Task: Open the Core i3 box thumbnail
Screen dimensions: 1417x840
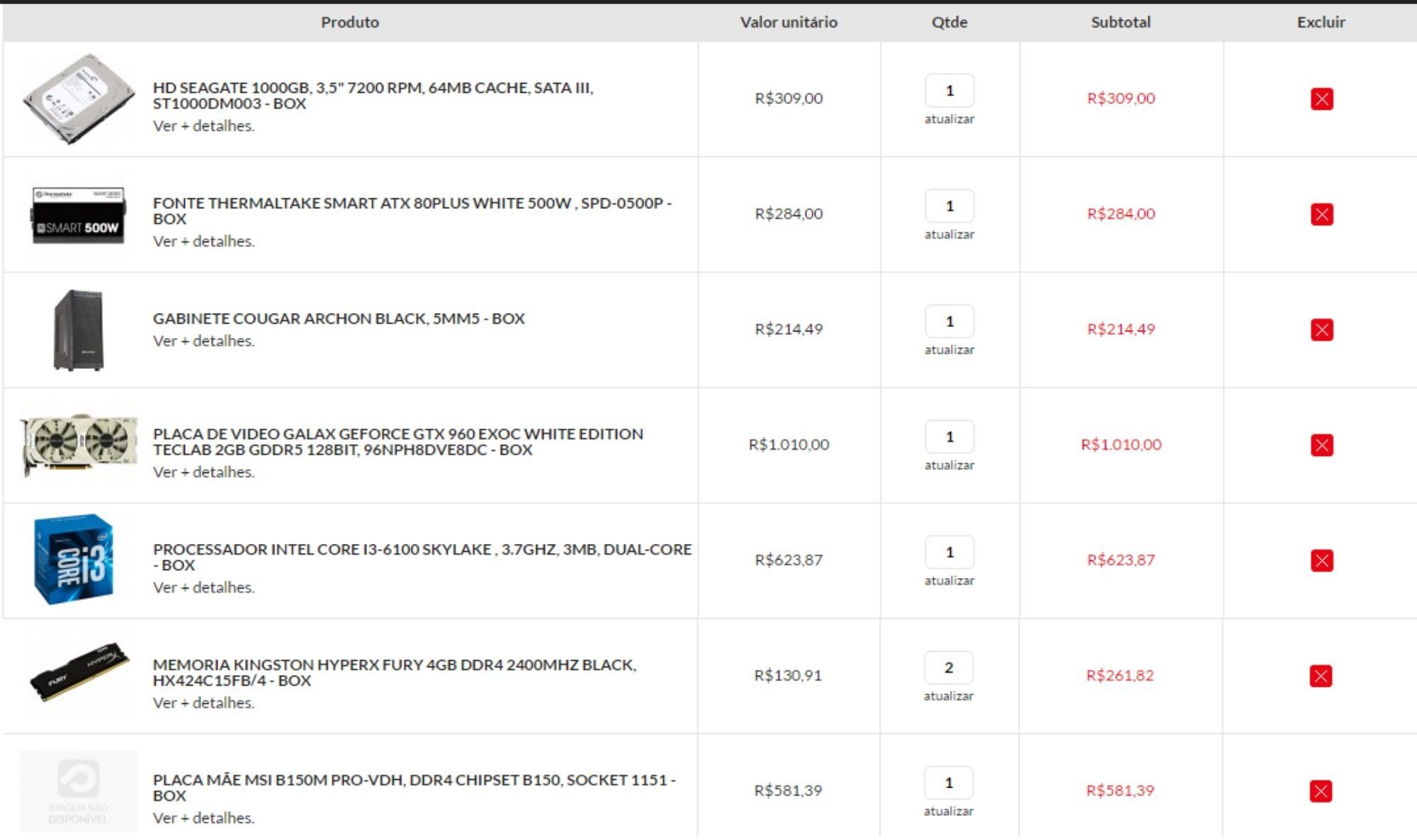Action: [74, 559]
